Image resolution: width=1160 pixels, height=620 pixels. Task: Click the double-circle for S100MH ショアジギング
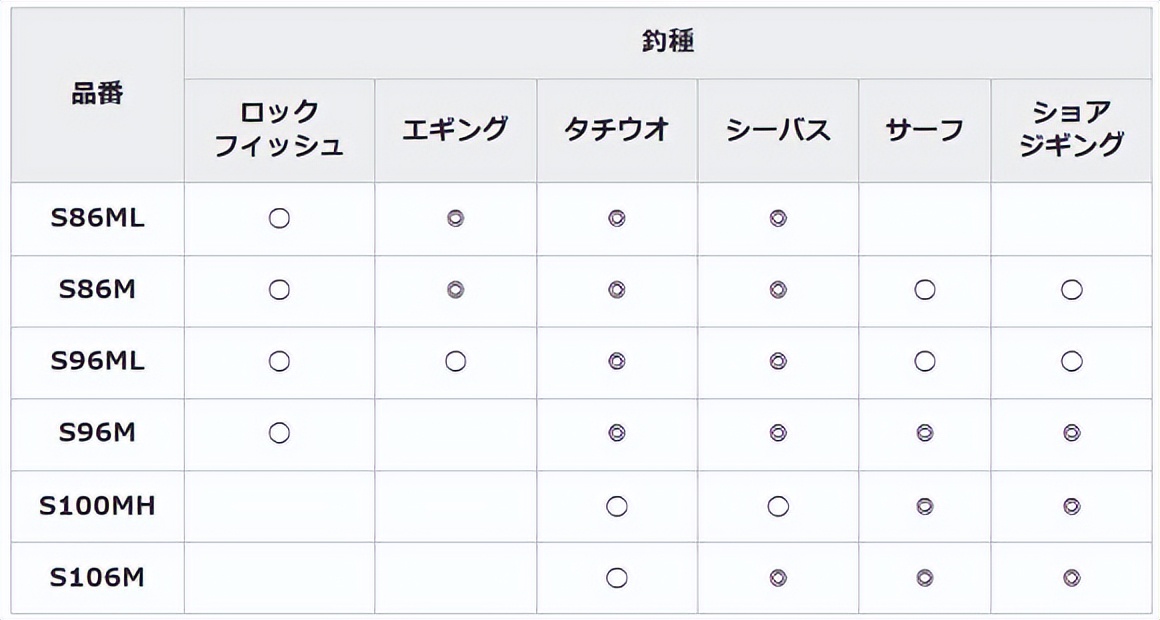pyautogui.click(x=1071, y=506)
